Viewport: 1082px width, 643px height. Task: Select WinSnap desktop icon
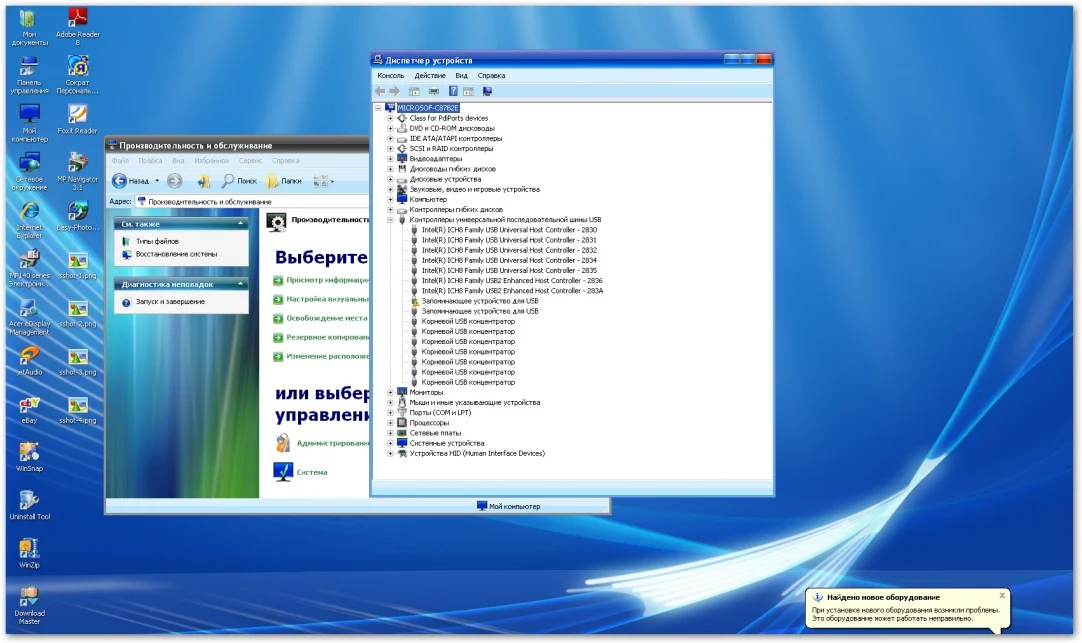pos(29,457)
